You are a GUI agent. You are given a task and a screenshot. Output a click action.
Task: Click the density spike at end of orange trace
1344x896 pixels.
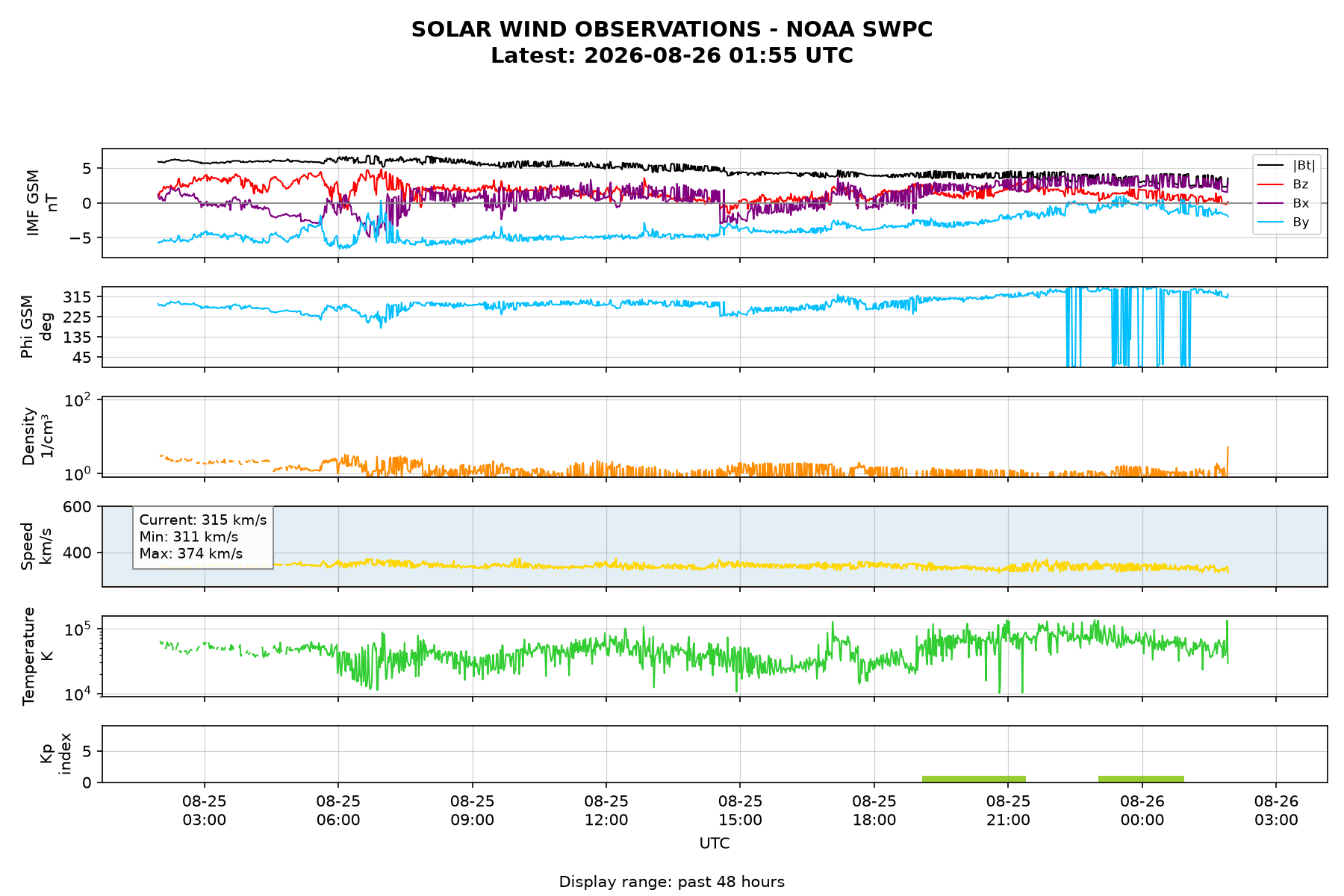pyautogui.click(x=1228, y=459)
